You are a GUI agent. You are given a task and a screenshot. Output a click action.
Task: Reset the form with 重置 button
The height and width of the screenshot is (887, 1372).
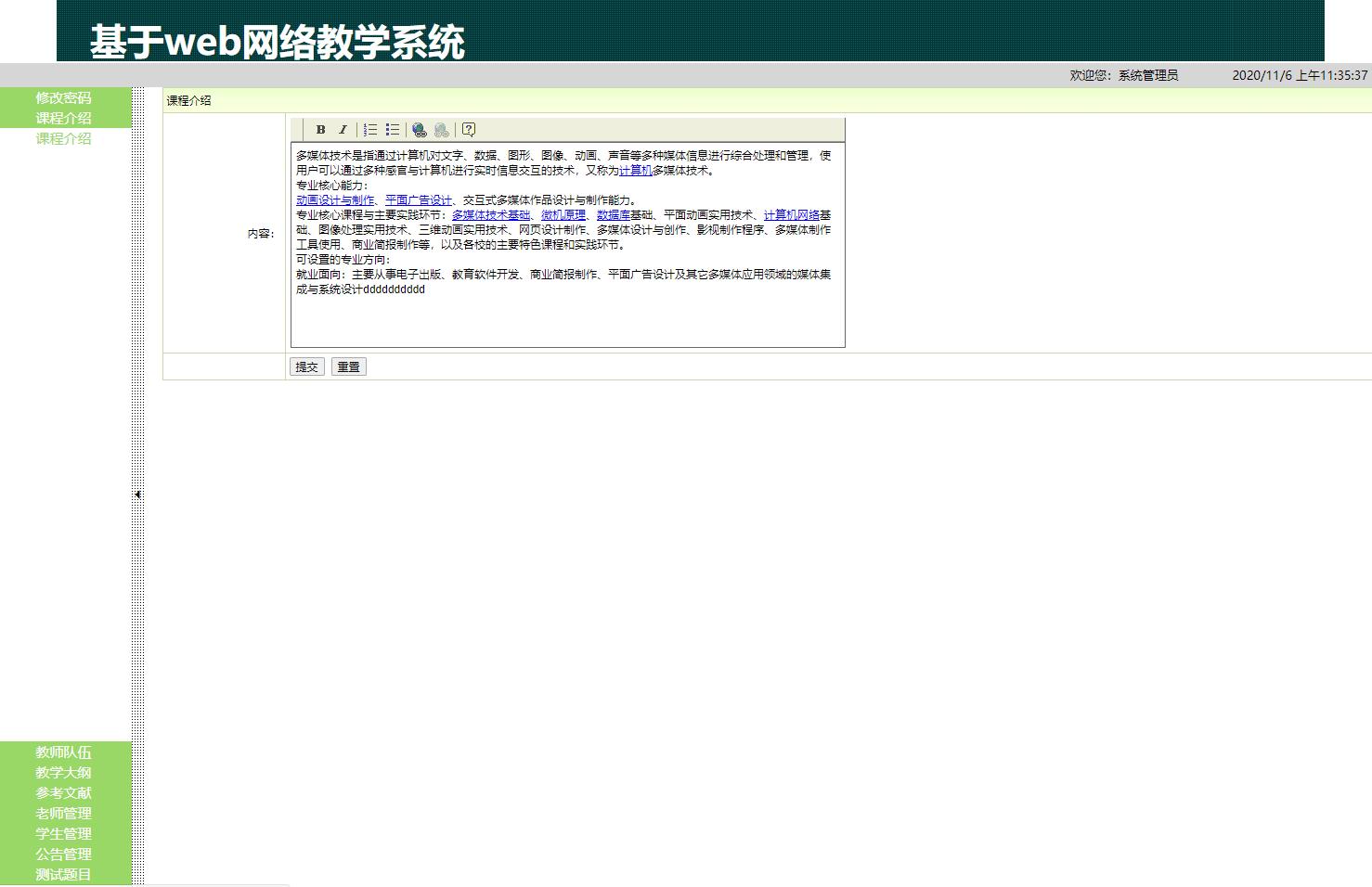pos(348,366)
